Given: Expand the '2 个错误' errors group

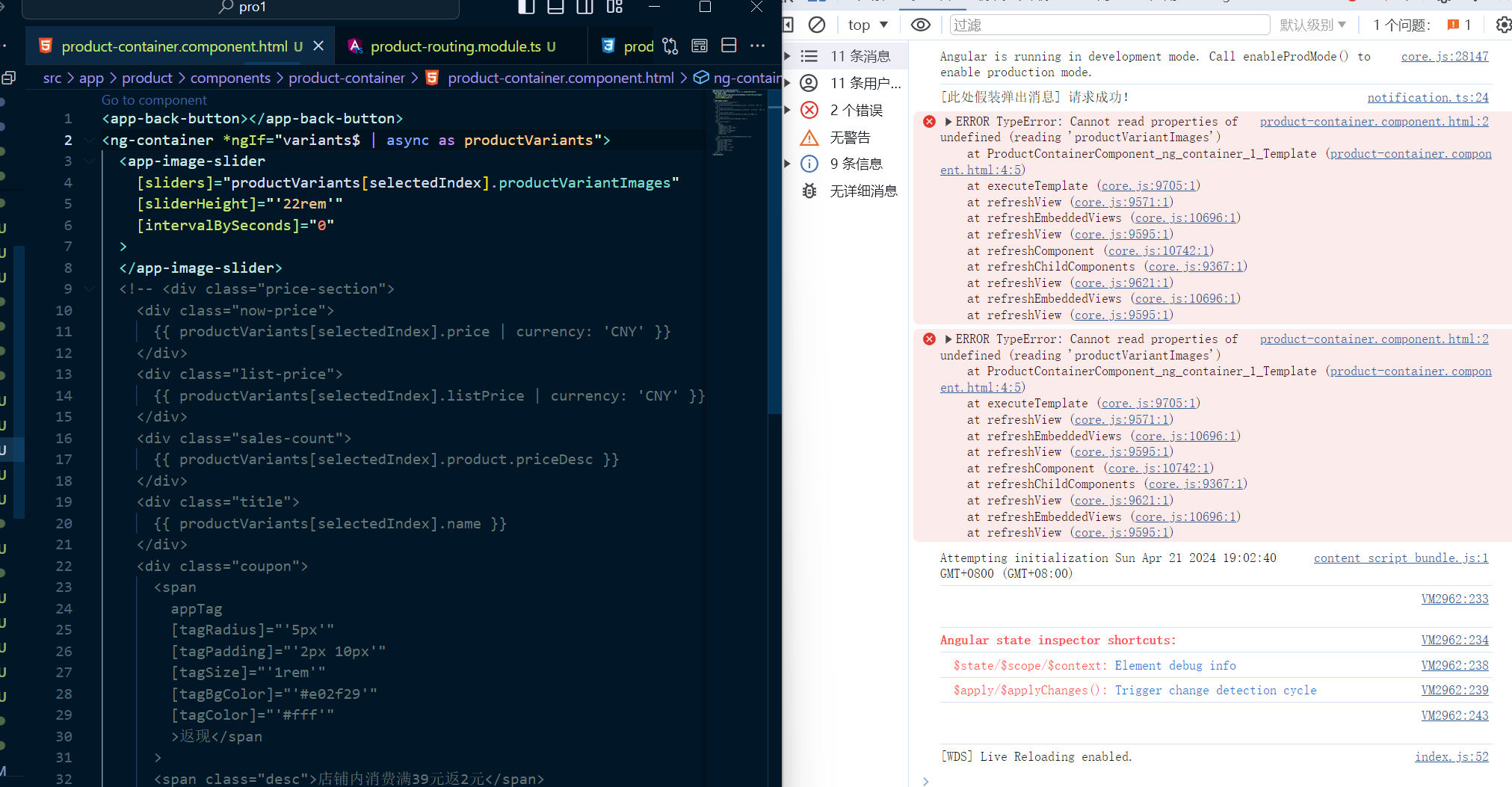Looking at the screenshot, I should coord(787,110).
